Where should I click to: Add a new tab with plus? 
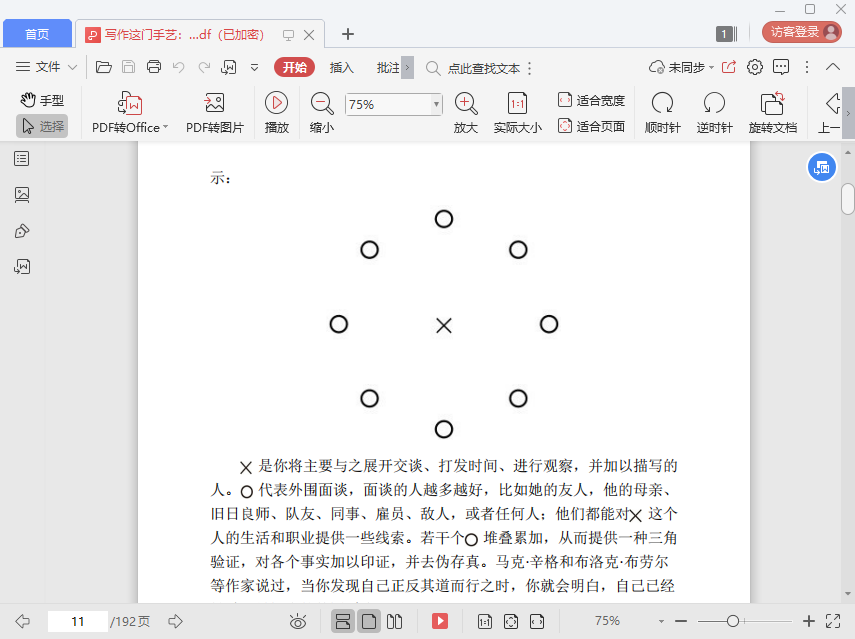(347, 34)
